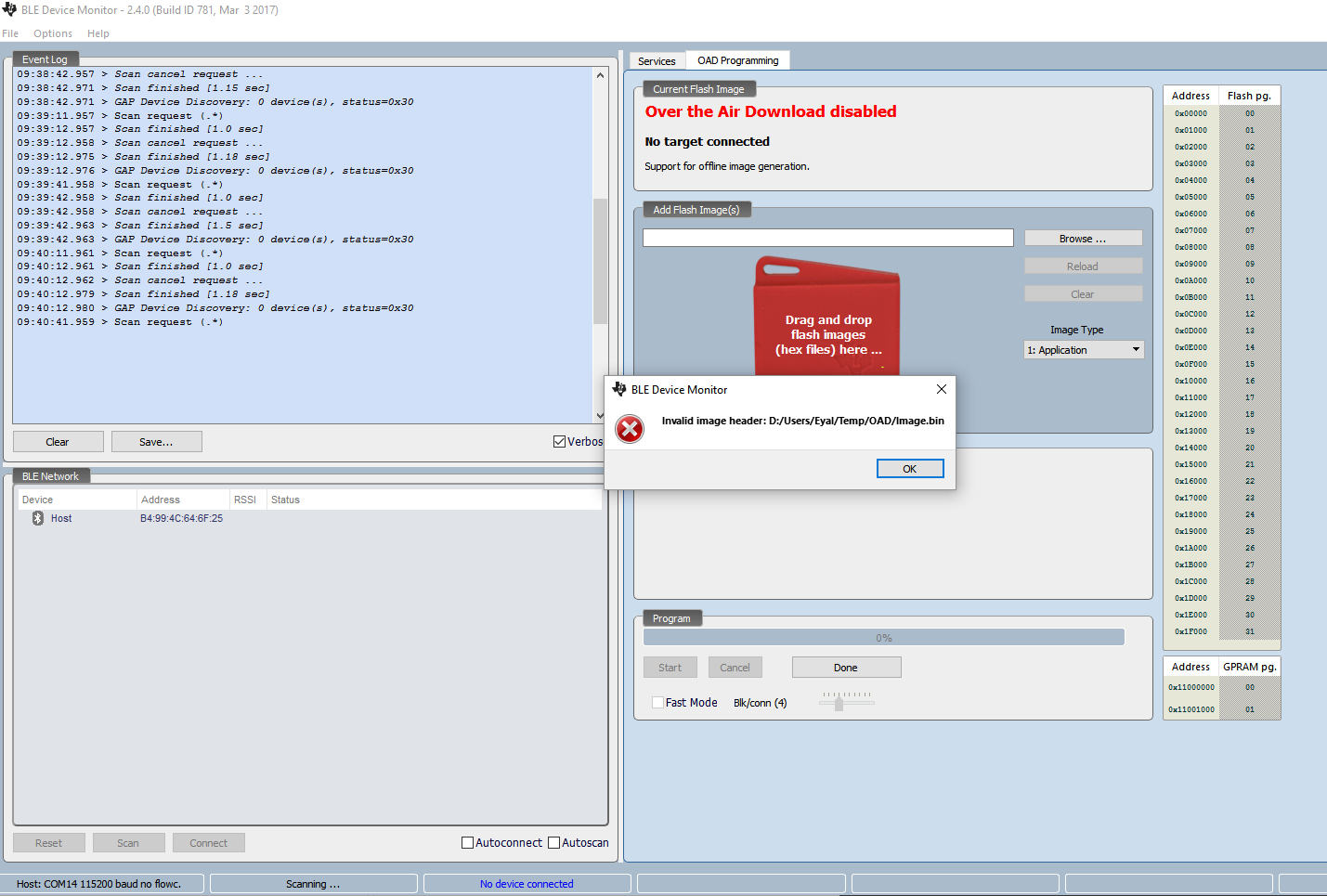The width and height of the screenshot is (1327, 896).
Task: Click OK in the error dialog
Action: tap(910, 469)
